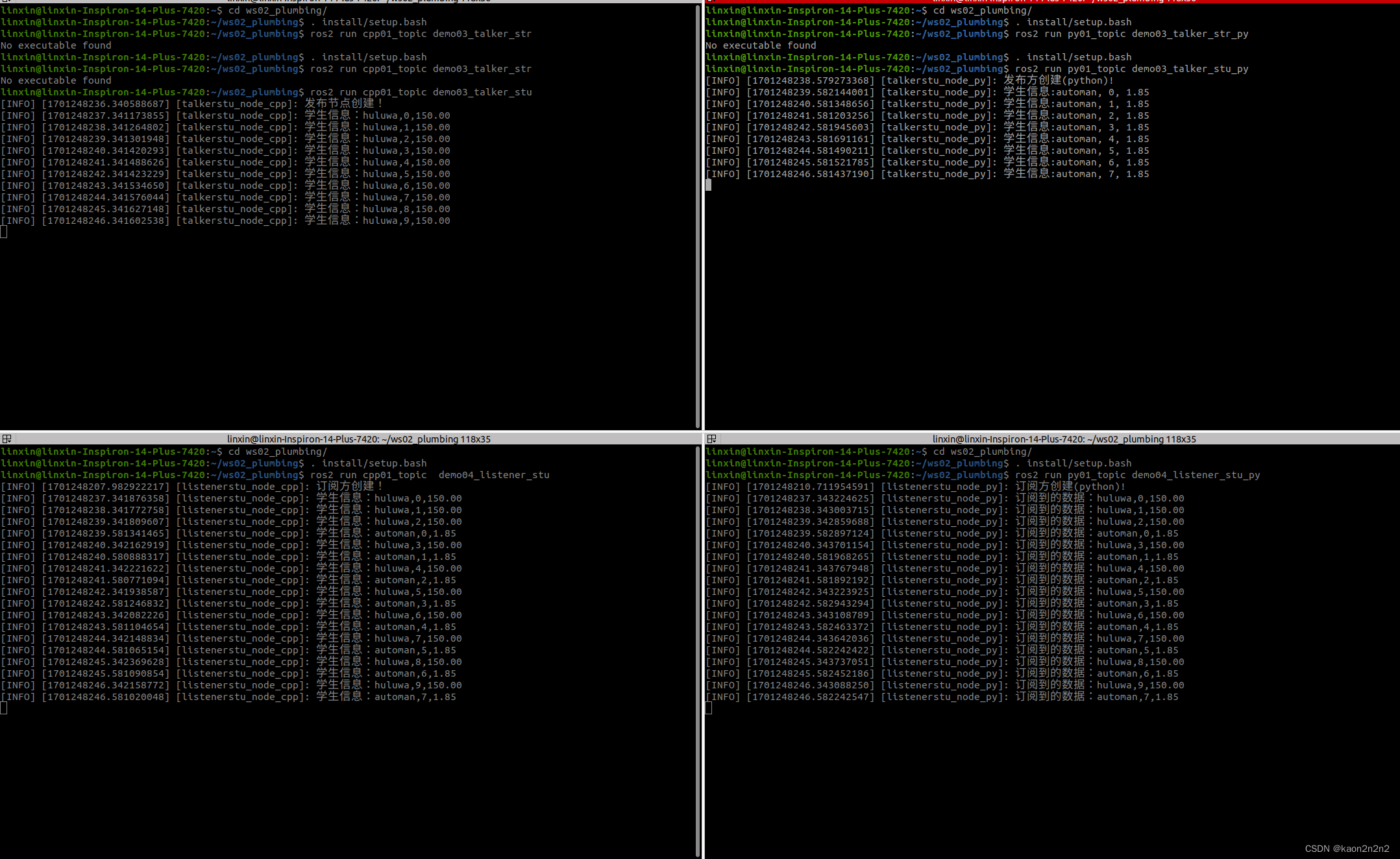
Task: Click the '订阅方创建！' log line in the bottom-left pane
Action: click(x=192, y=487)
